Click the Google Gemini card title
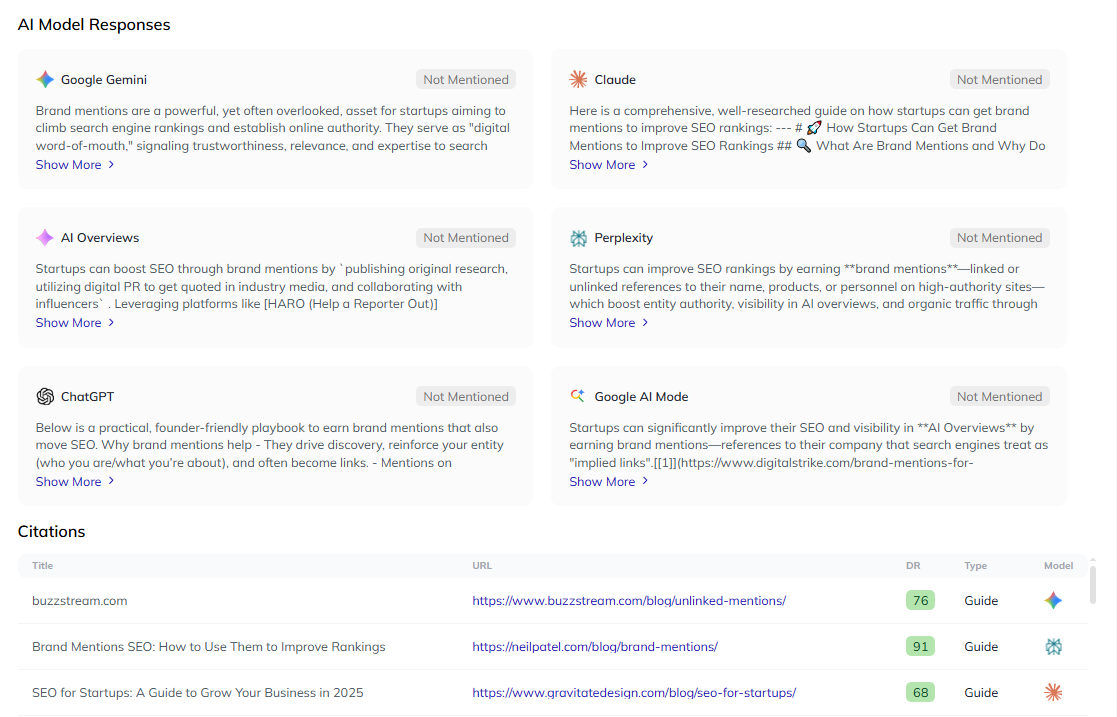This screenshot has width=1117, height=717. coord(104,80)
